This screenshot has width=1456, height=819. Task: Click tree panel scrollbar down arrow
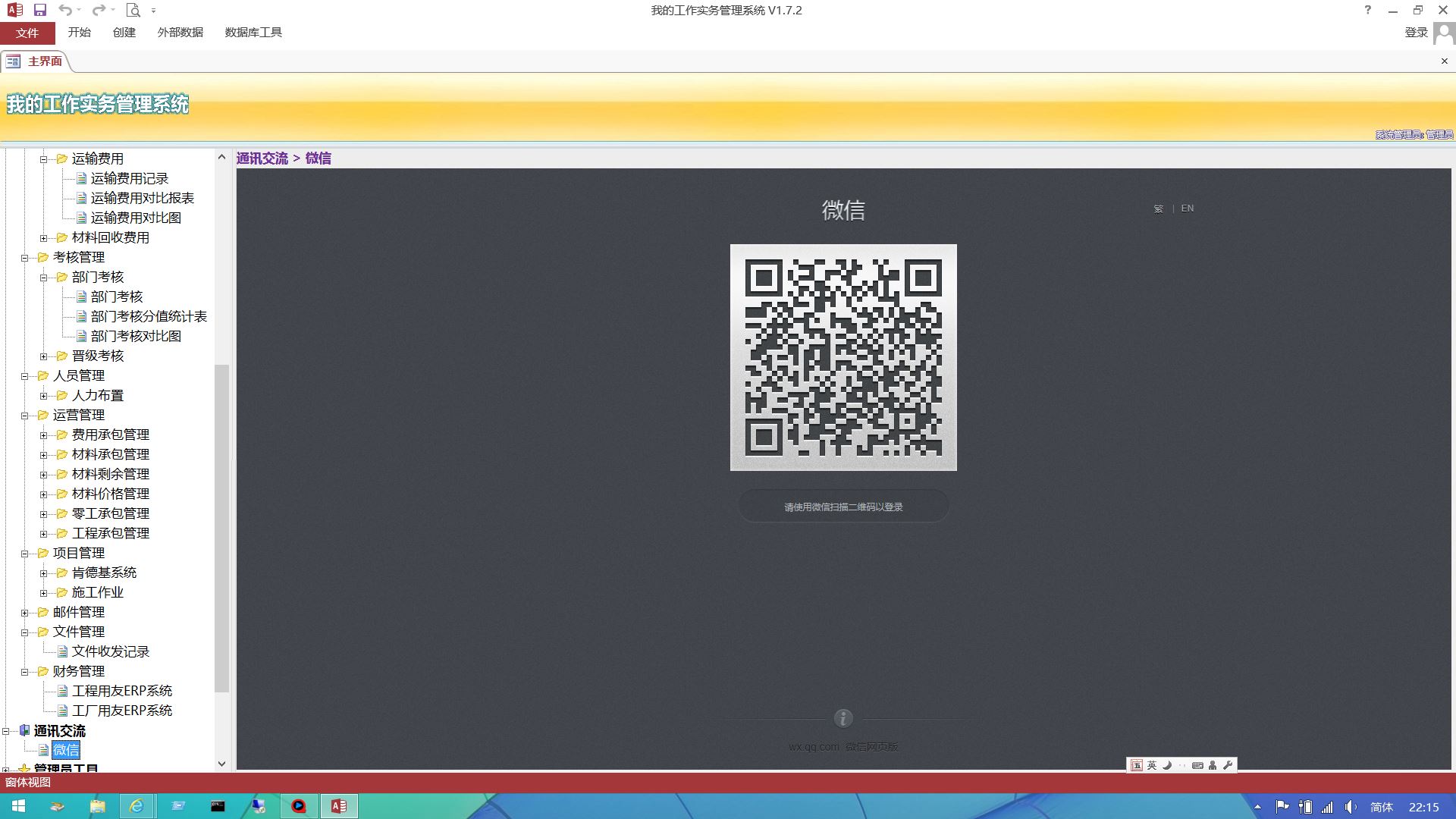point(221,764)
